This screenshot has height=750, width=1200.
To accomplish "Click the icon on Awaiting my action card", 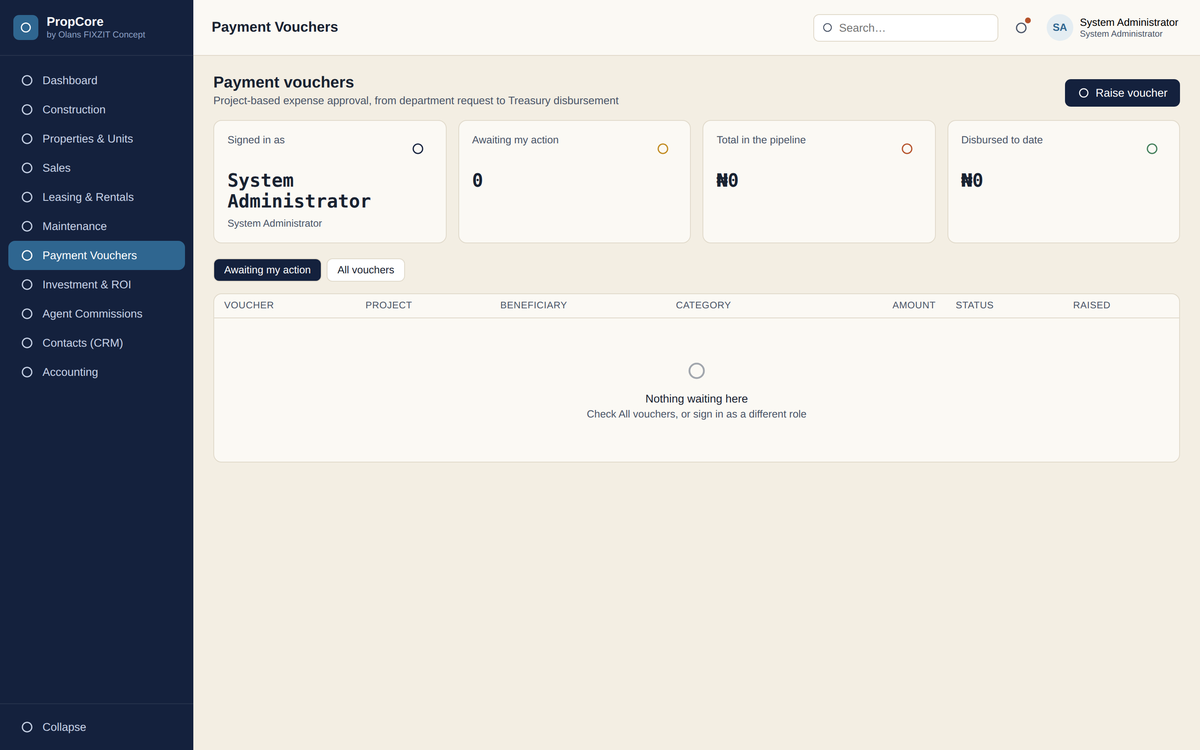I will [663, 149].
